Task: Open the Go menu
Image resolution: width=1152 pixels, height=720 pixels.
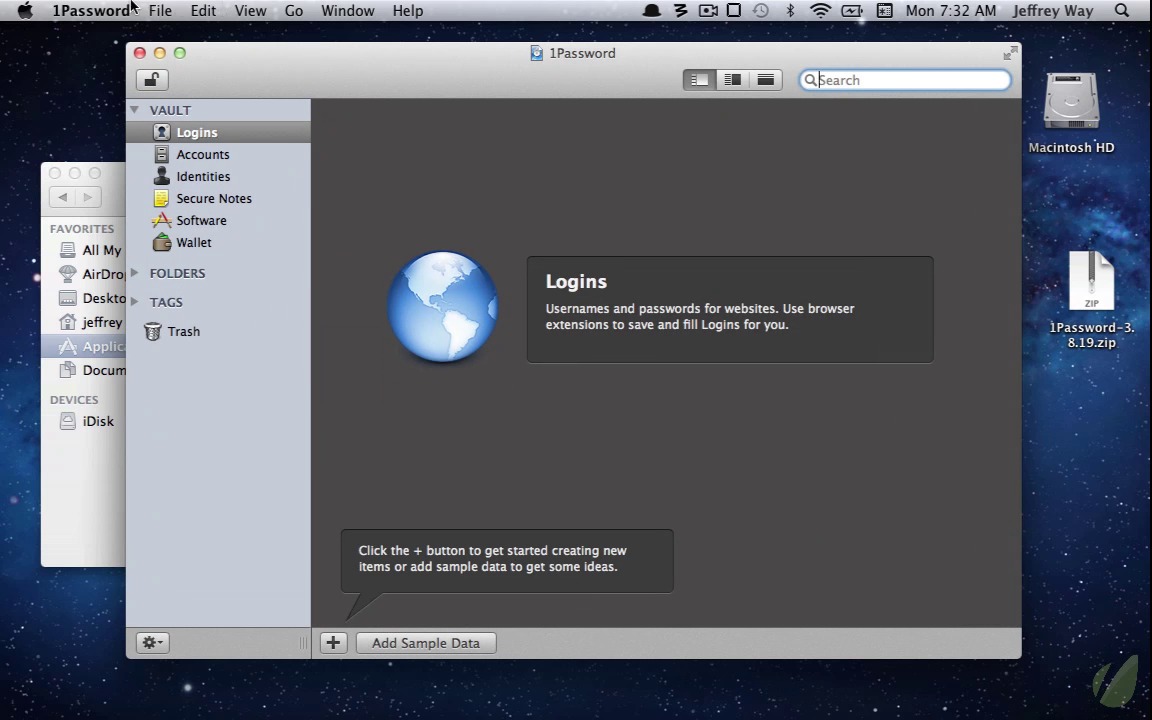Action: pos(294,10)
